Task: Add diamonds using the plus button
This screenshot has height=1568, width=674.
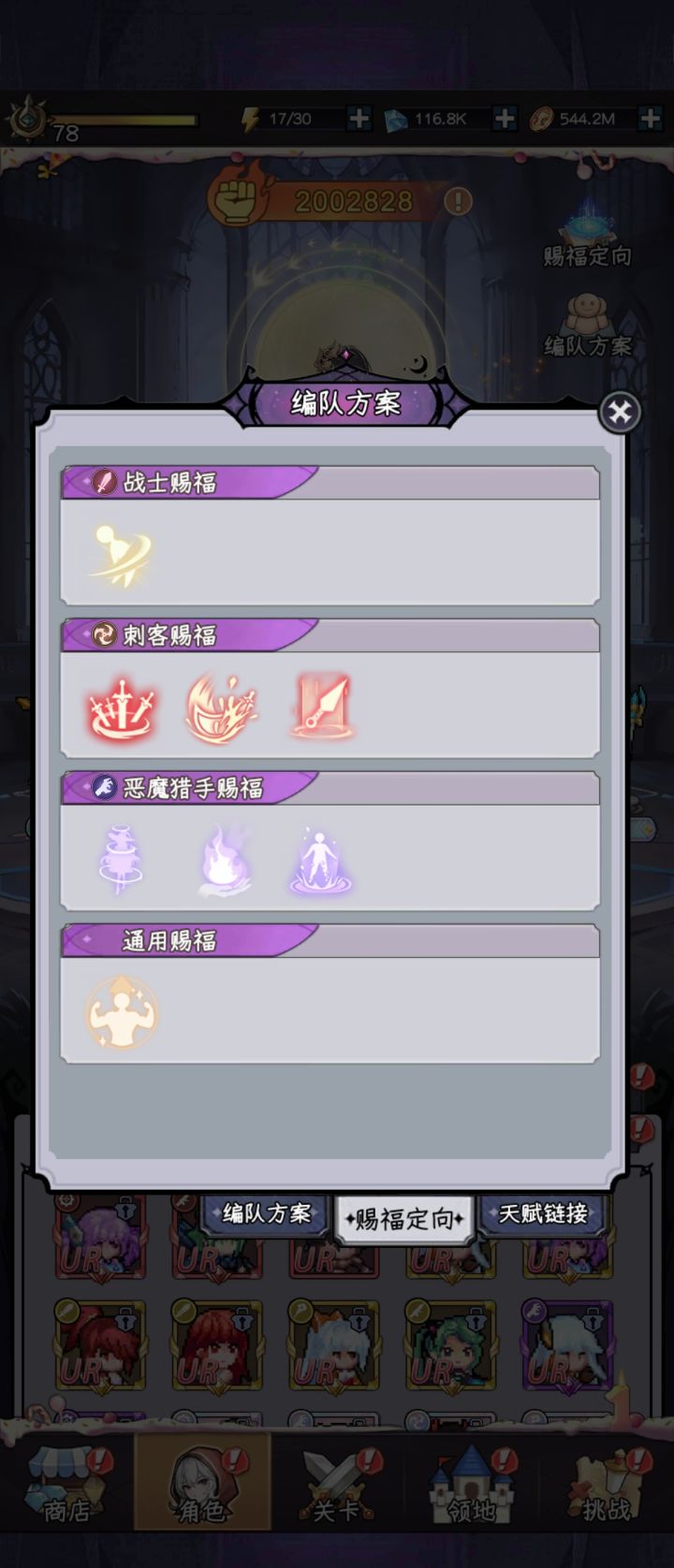Action: tap(504, 118)
